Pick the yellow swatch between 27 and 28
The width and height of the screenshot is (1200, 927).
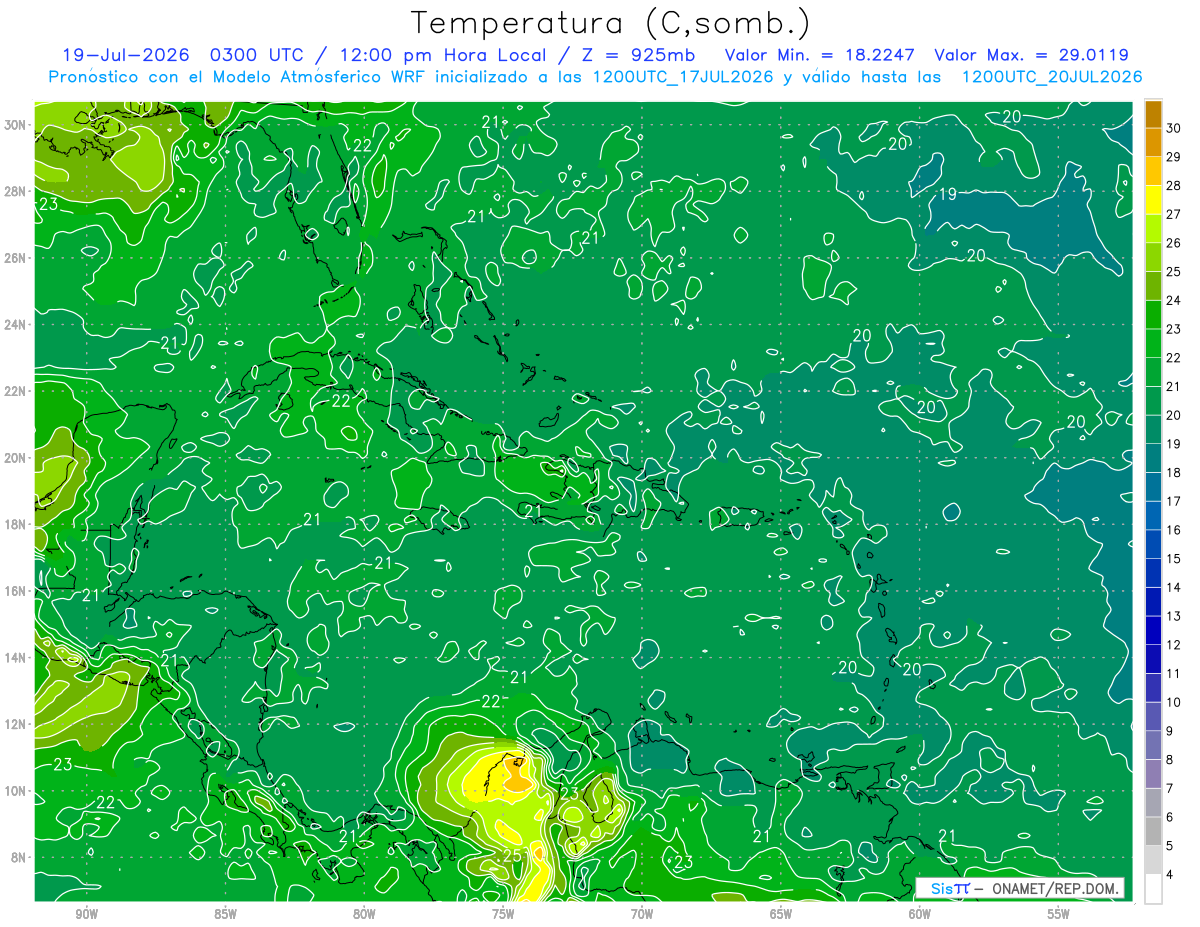click(x=1153, y=199)
